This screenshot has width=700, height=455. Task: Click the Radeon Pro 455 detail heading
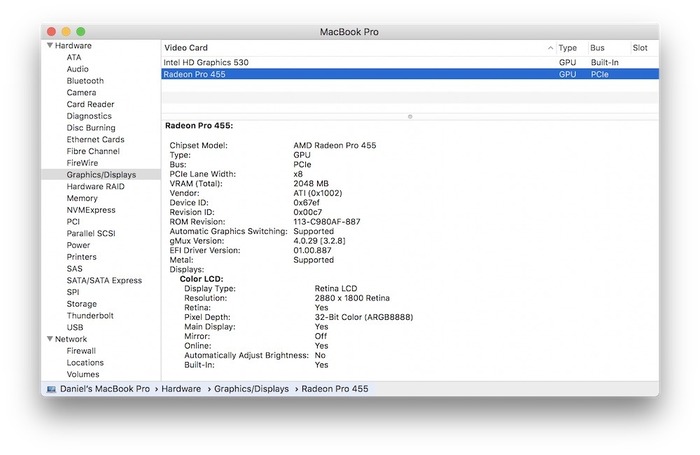199,125
